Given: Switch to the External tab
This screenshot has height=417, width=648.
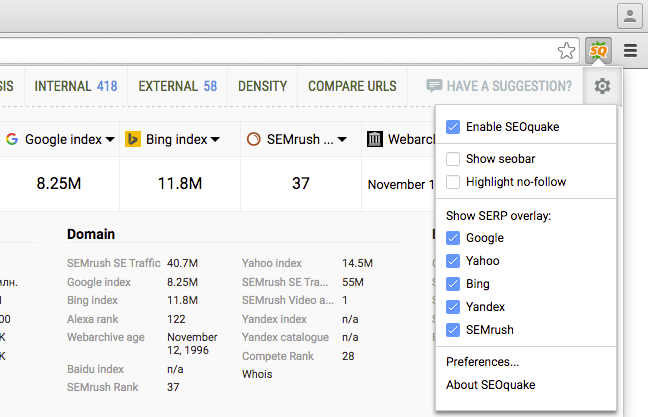Looking at the screenshot, I should click(177, 86).
